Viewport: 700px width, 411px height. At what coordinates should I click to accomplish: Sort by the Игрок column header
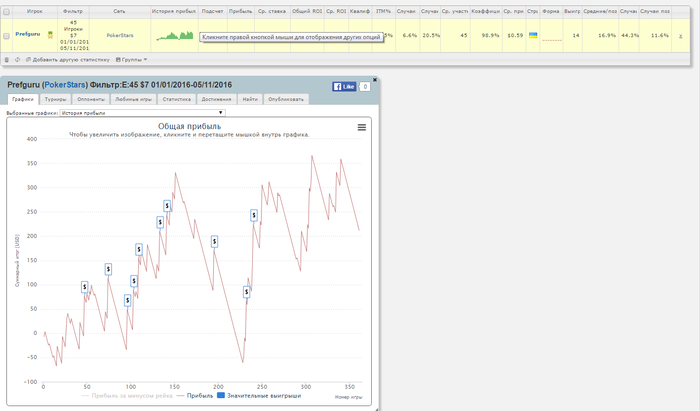(x=35, y=12)
